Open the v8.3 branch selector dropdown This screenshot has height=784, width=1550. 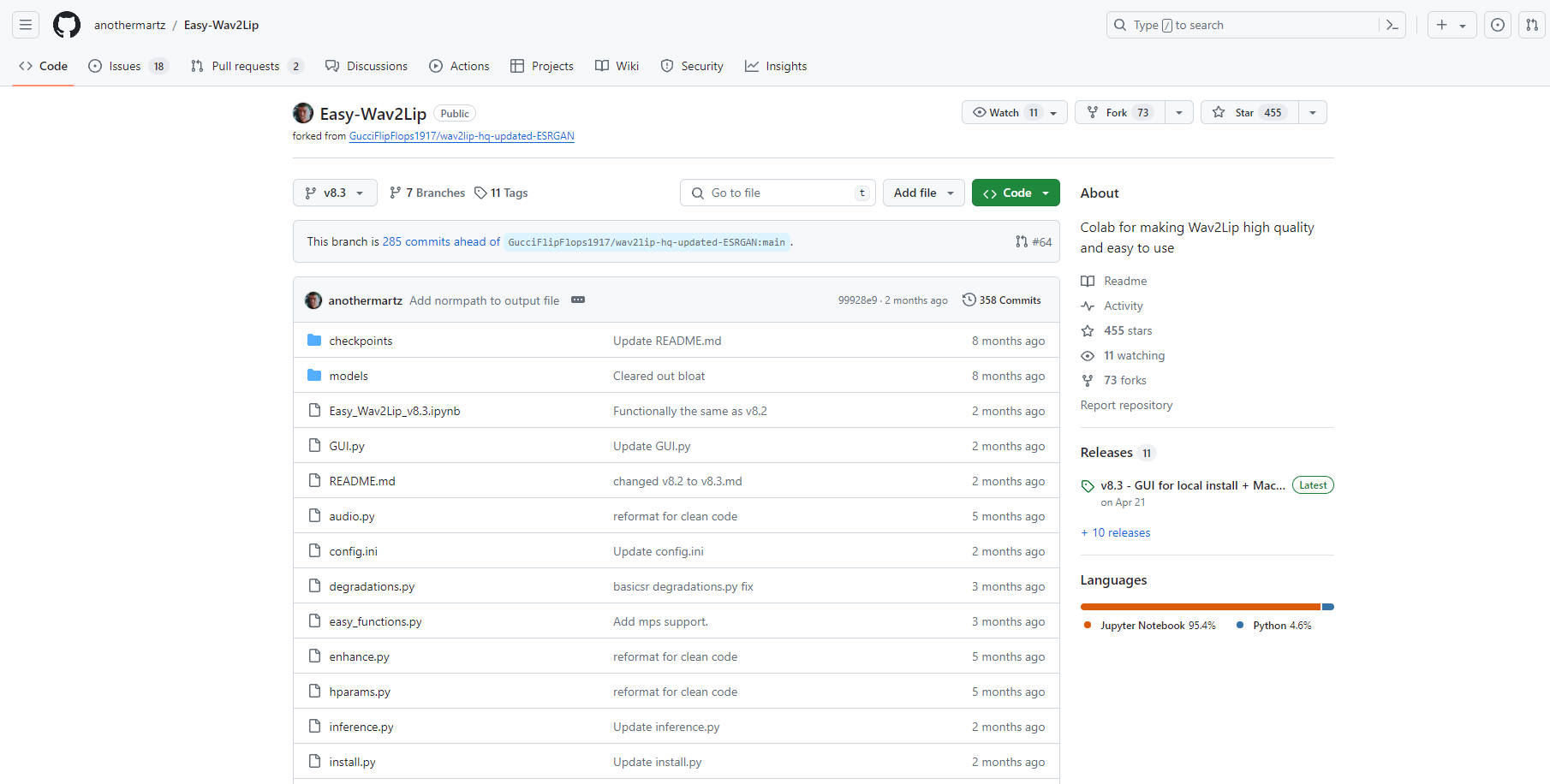coord(335,193)
